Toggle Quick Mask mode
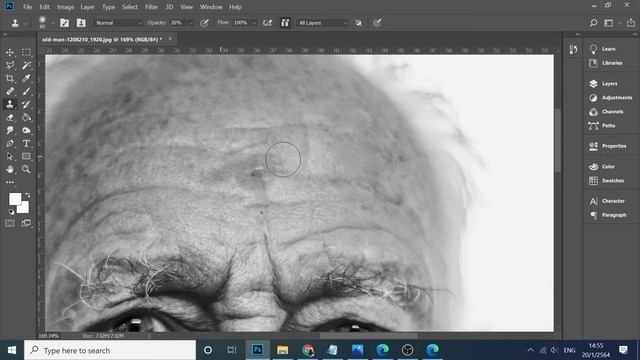 pyautogui.click(x=10, y=223)
